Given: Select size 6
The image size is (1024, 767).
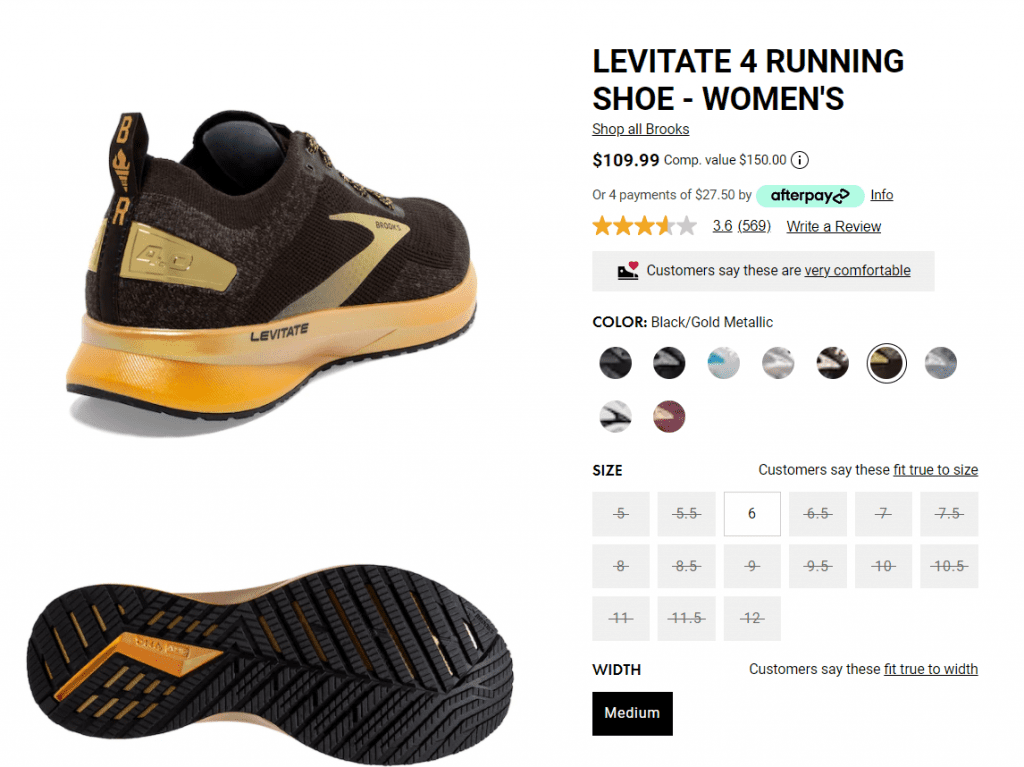Looking at the screenshot, I should [x=752, y=514].
